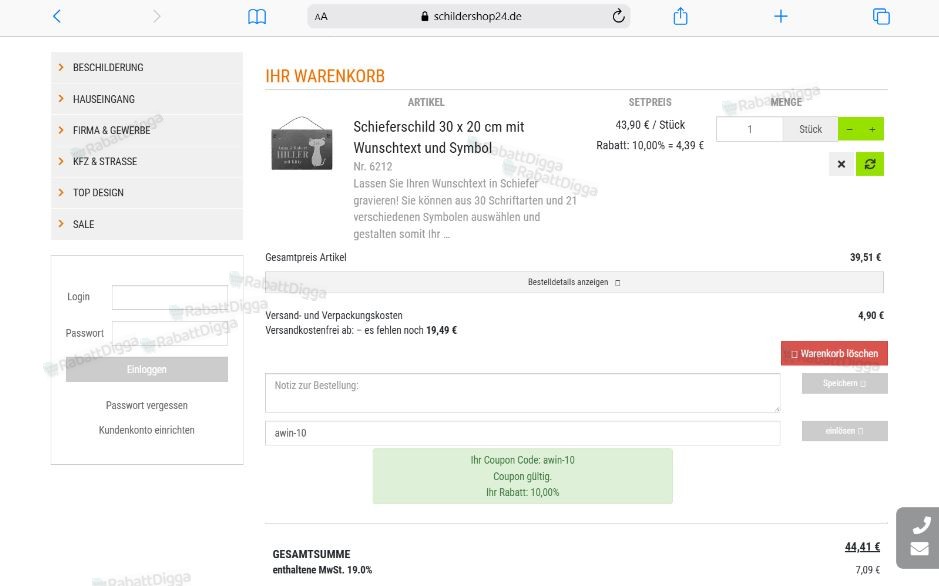Open the Safari share sheet icon

click(680, 16)
